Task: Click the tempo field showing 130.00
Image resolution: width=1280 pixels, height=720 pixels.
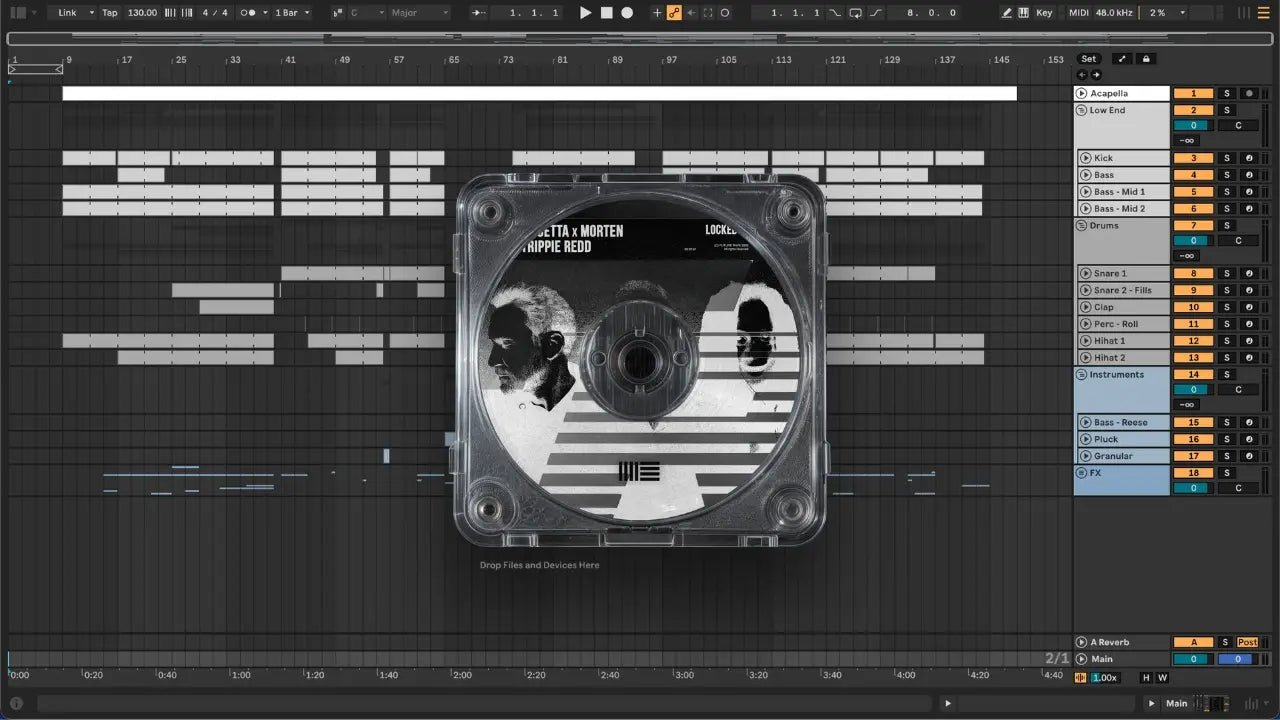Action: pyautogui.click(x=143, y=13)
